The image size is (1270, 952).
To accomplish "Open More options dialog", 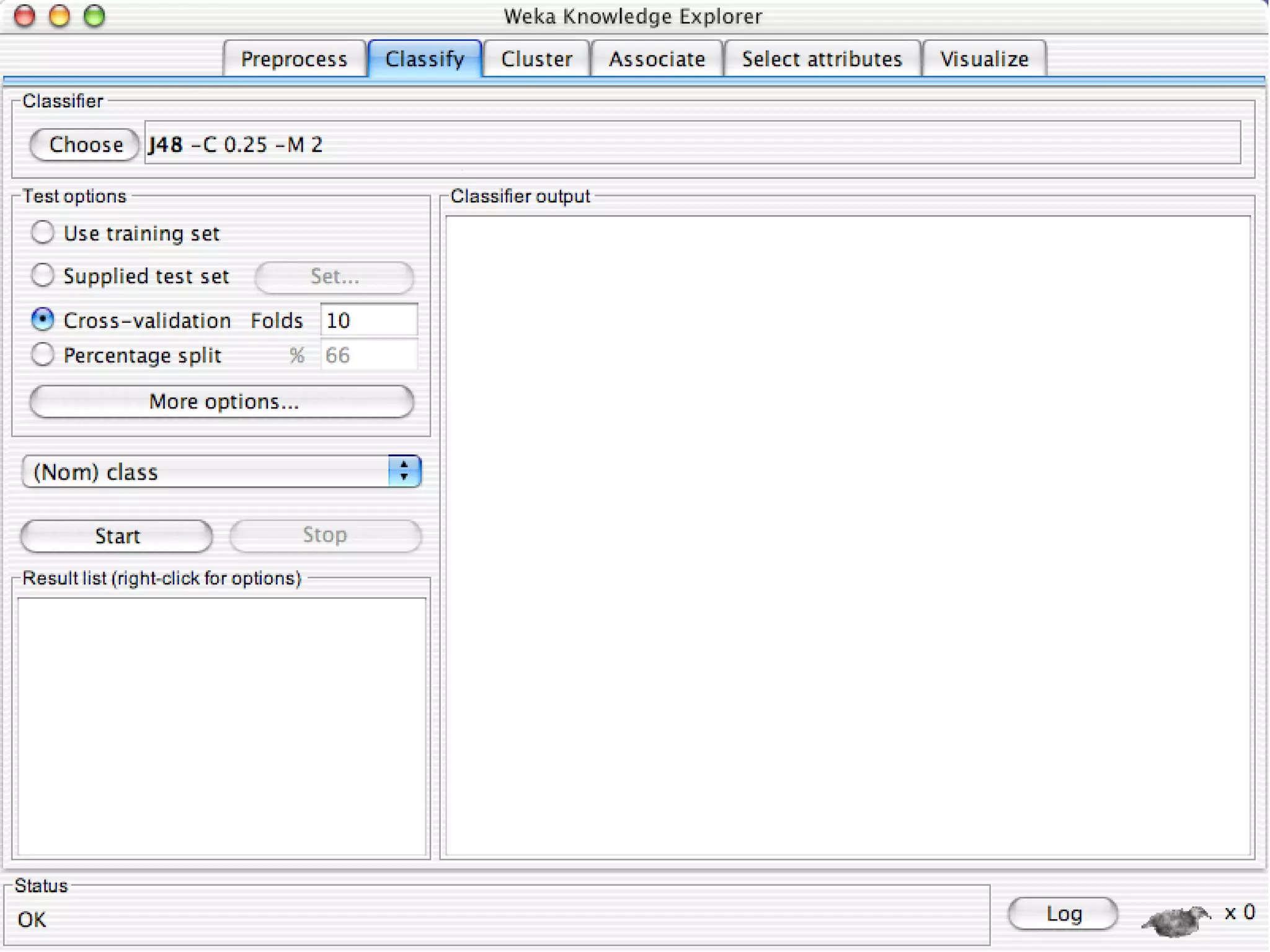I will [x=222, y=402].
